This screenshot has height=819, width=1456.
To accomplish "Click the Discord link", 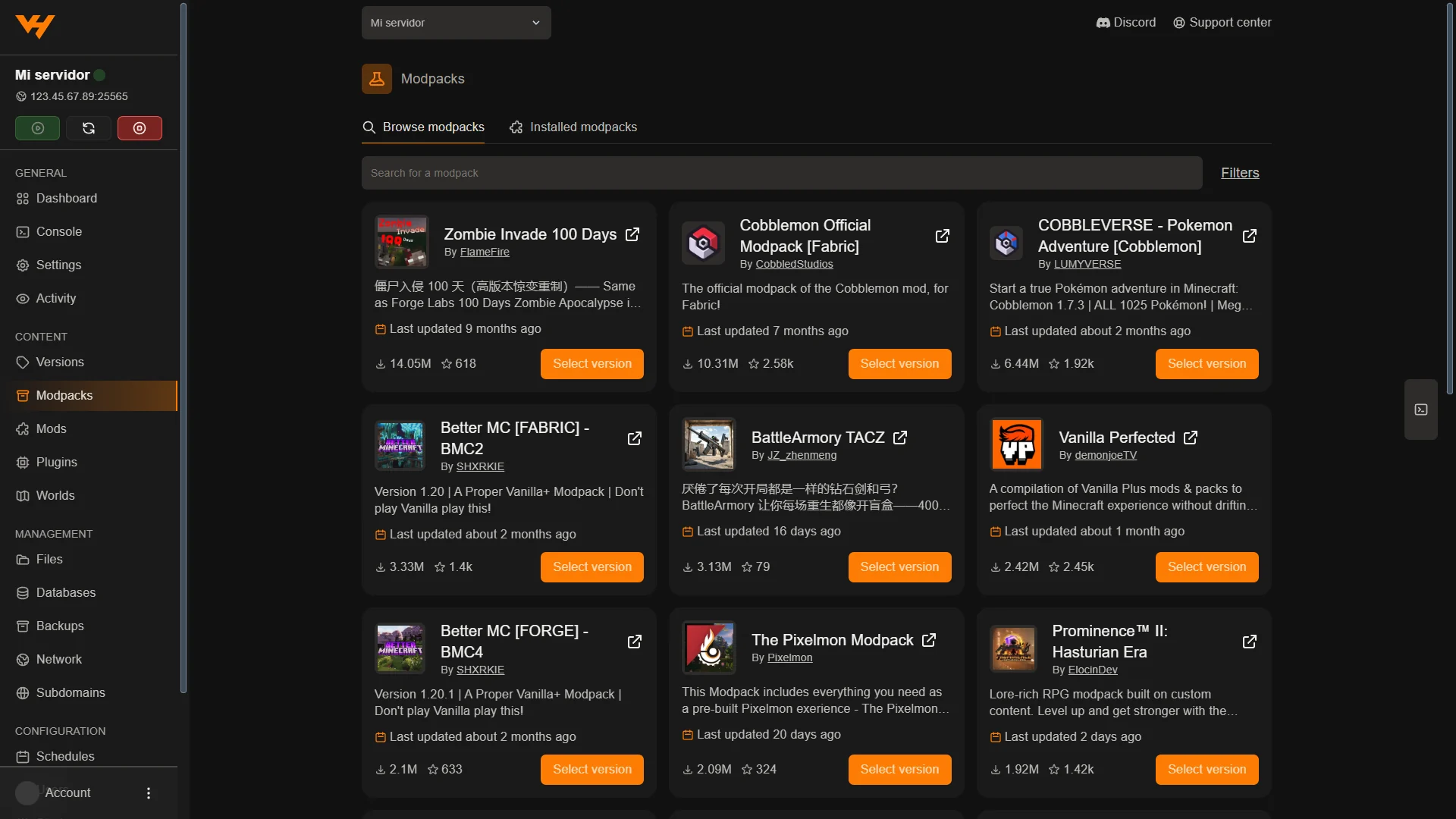I will coord(1126,23).
